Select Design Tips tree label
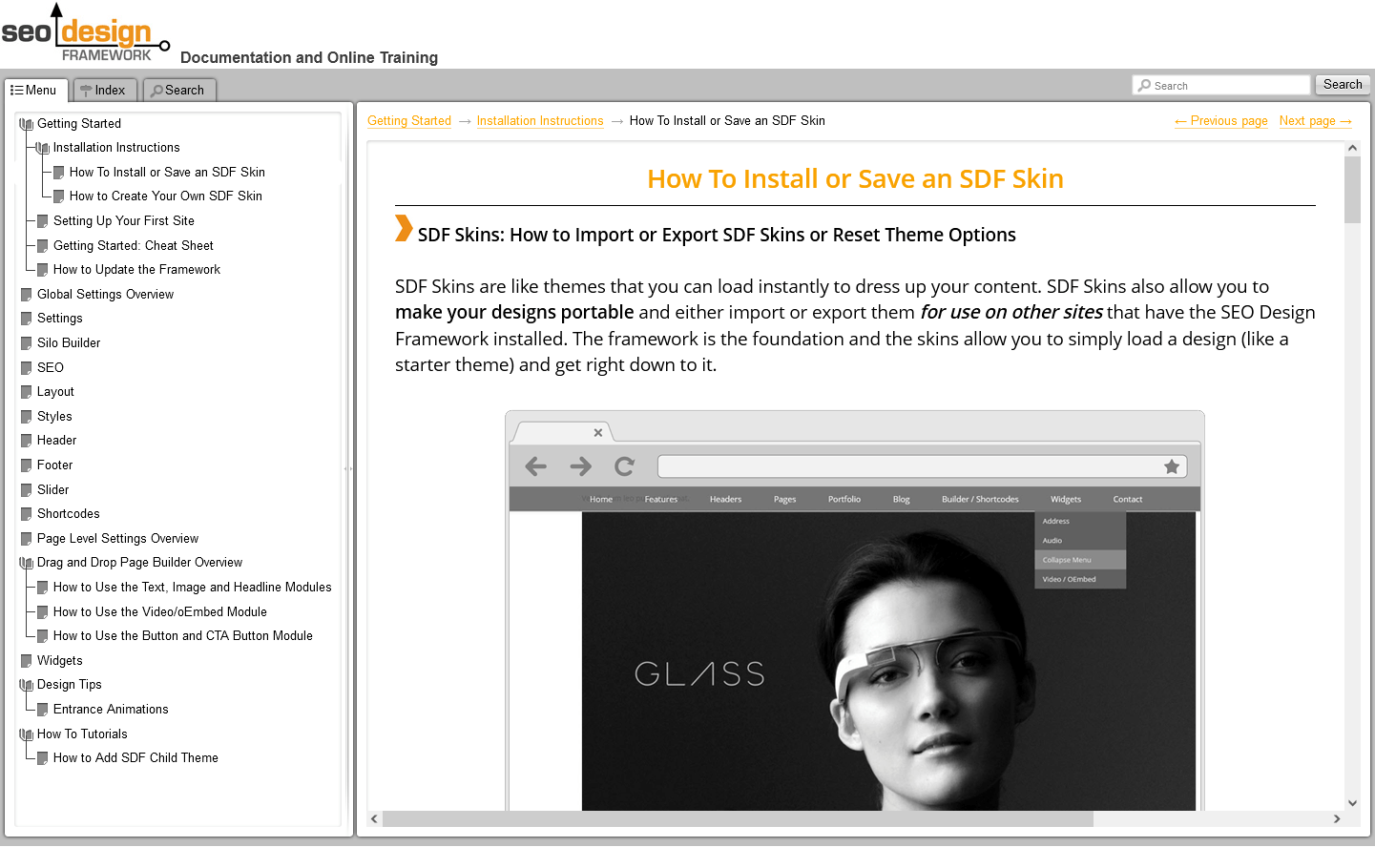1375x868 pixels. (69, 685)
